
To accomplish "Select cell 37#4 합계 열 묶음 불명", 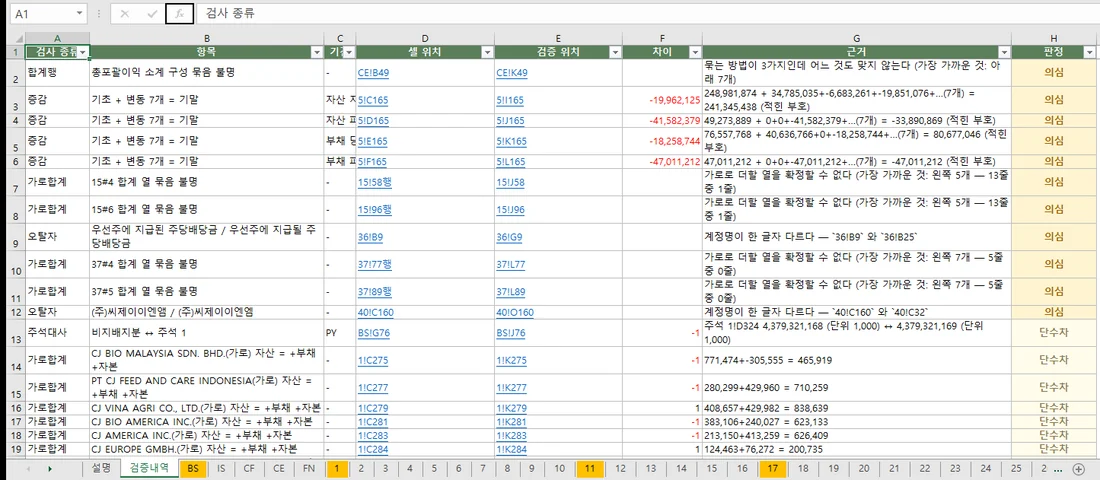I will click(x=207, y=264).
